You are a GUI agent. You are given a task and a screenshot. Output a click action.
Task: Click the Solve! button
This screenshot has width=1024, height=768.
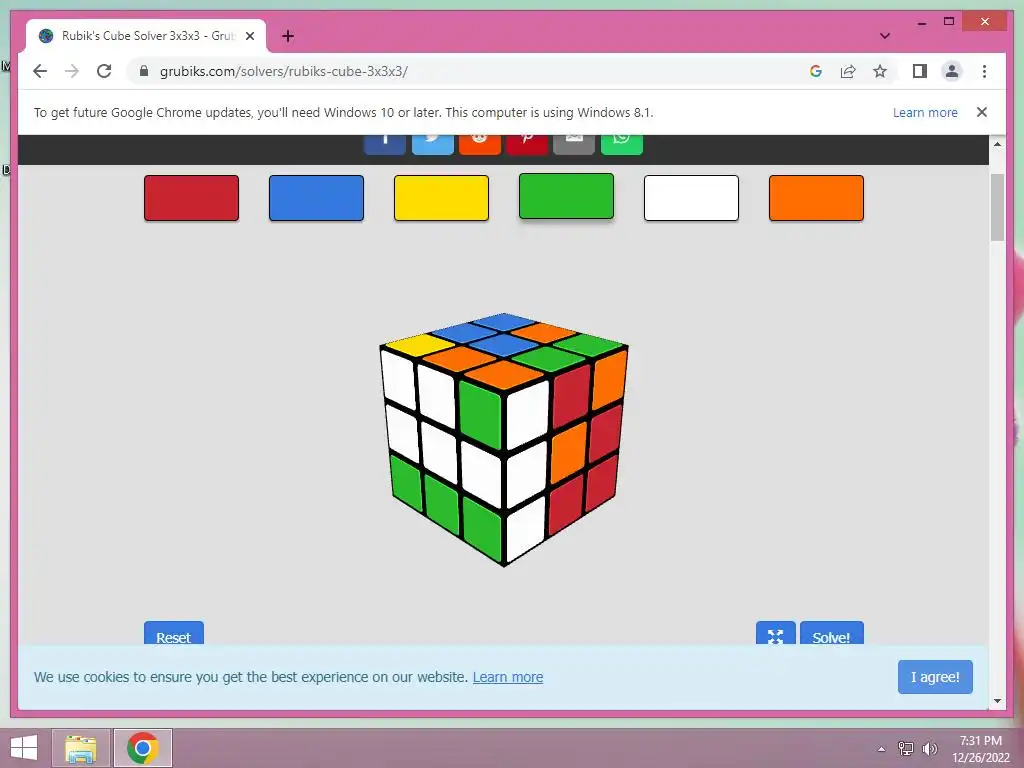pyautogui.click(x=831, y=633)
